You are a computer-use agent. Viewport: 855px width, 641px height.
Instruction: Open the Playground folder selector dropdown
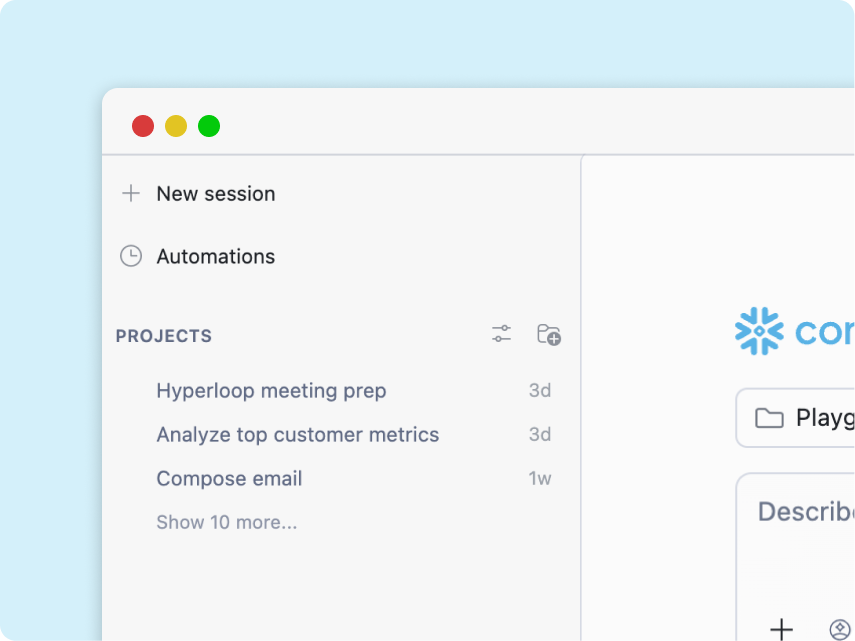[x=796, y=418]
